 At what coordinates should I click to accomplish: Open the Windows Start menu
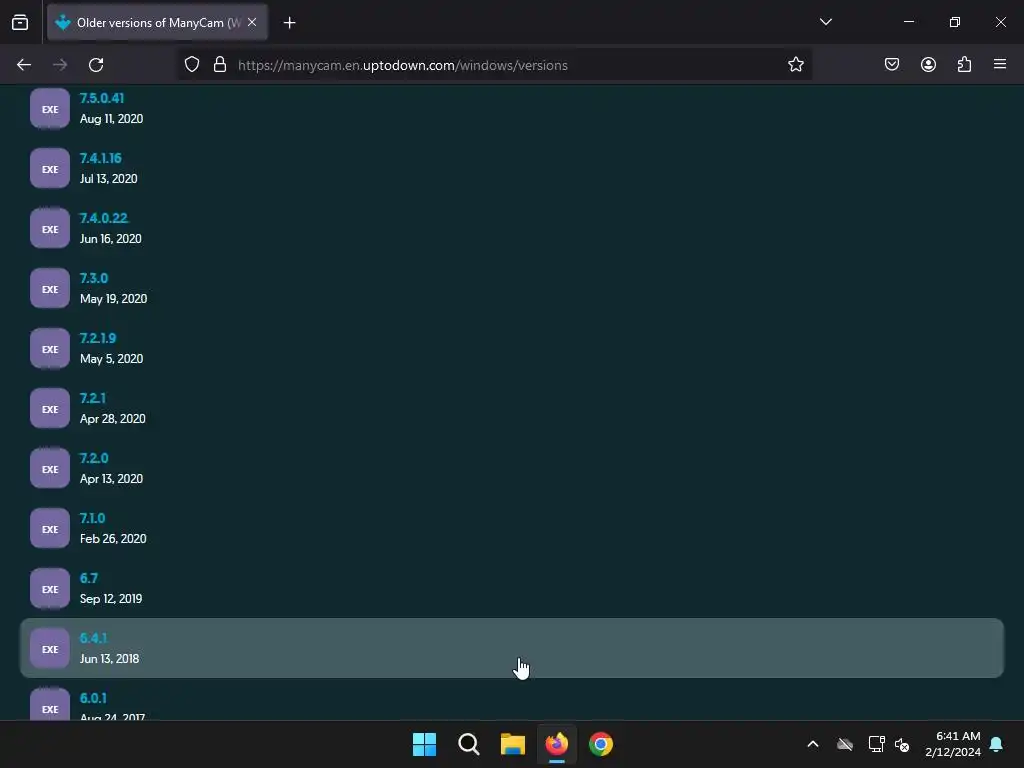(424, 744)
